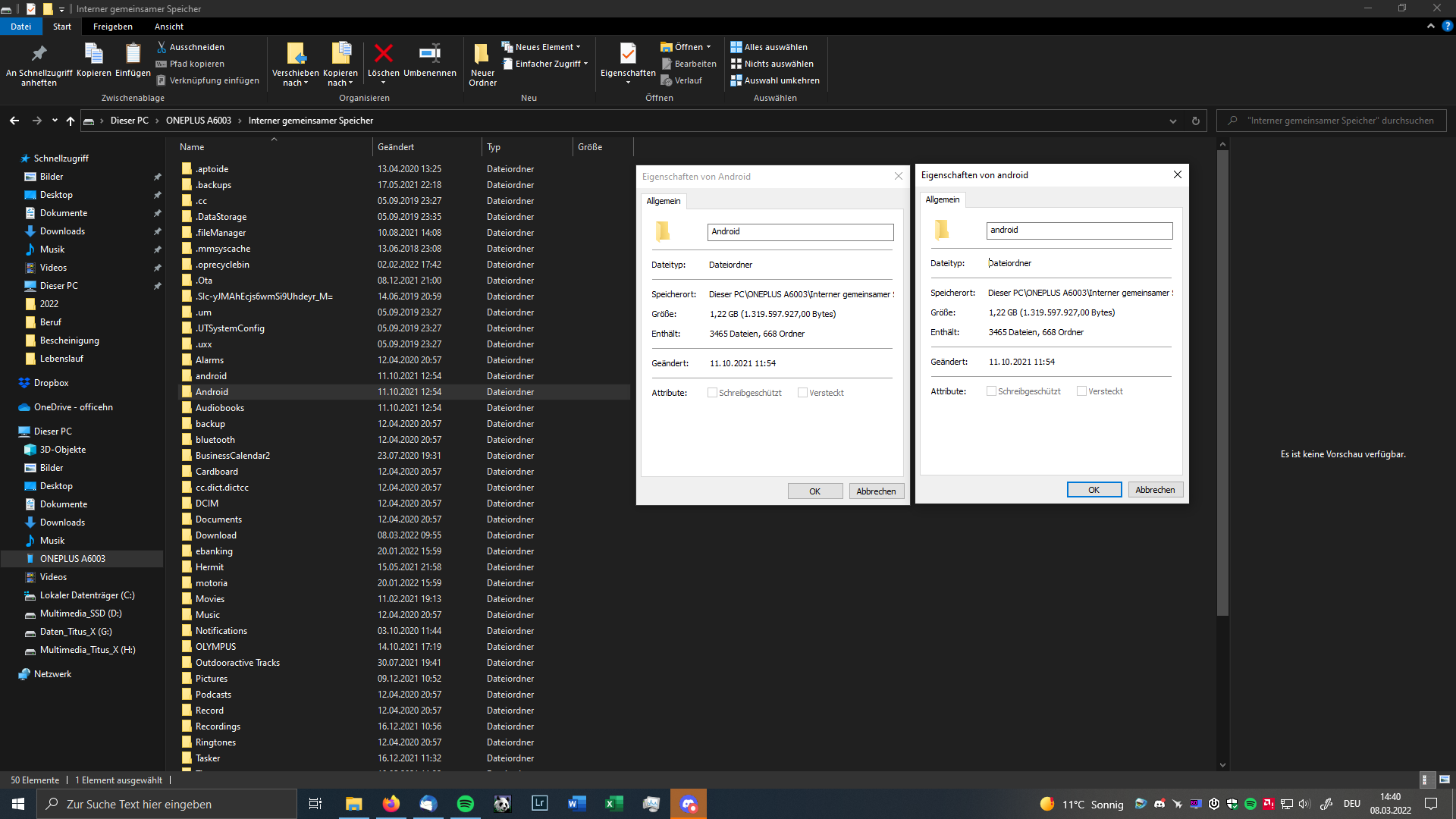Open Word from the taskbar

[x=577, y=804]
